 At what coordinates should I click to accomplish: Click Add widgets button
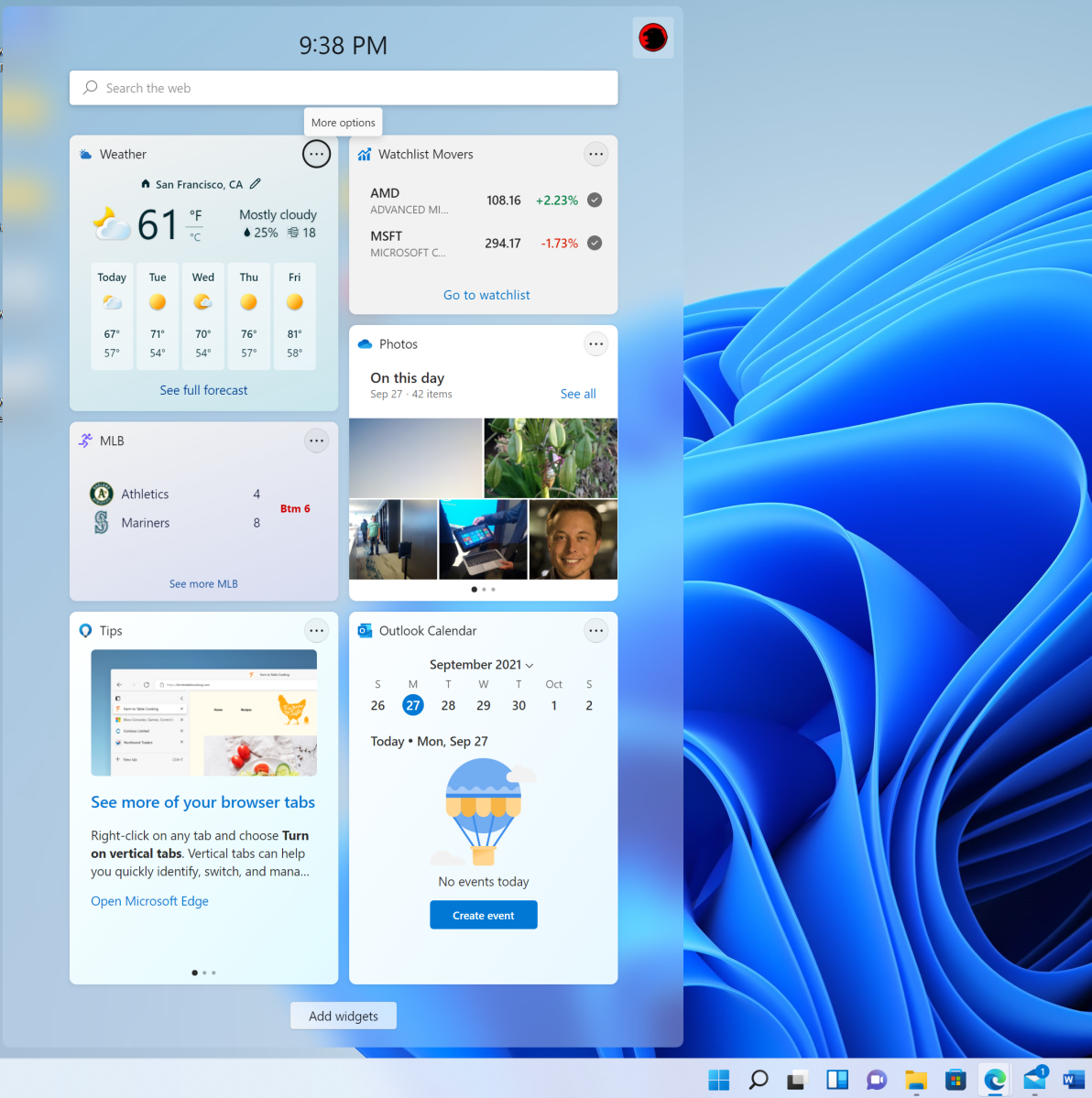point(344,1016)
